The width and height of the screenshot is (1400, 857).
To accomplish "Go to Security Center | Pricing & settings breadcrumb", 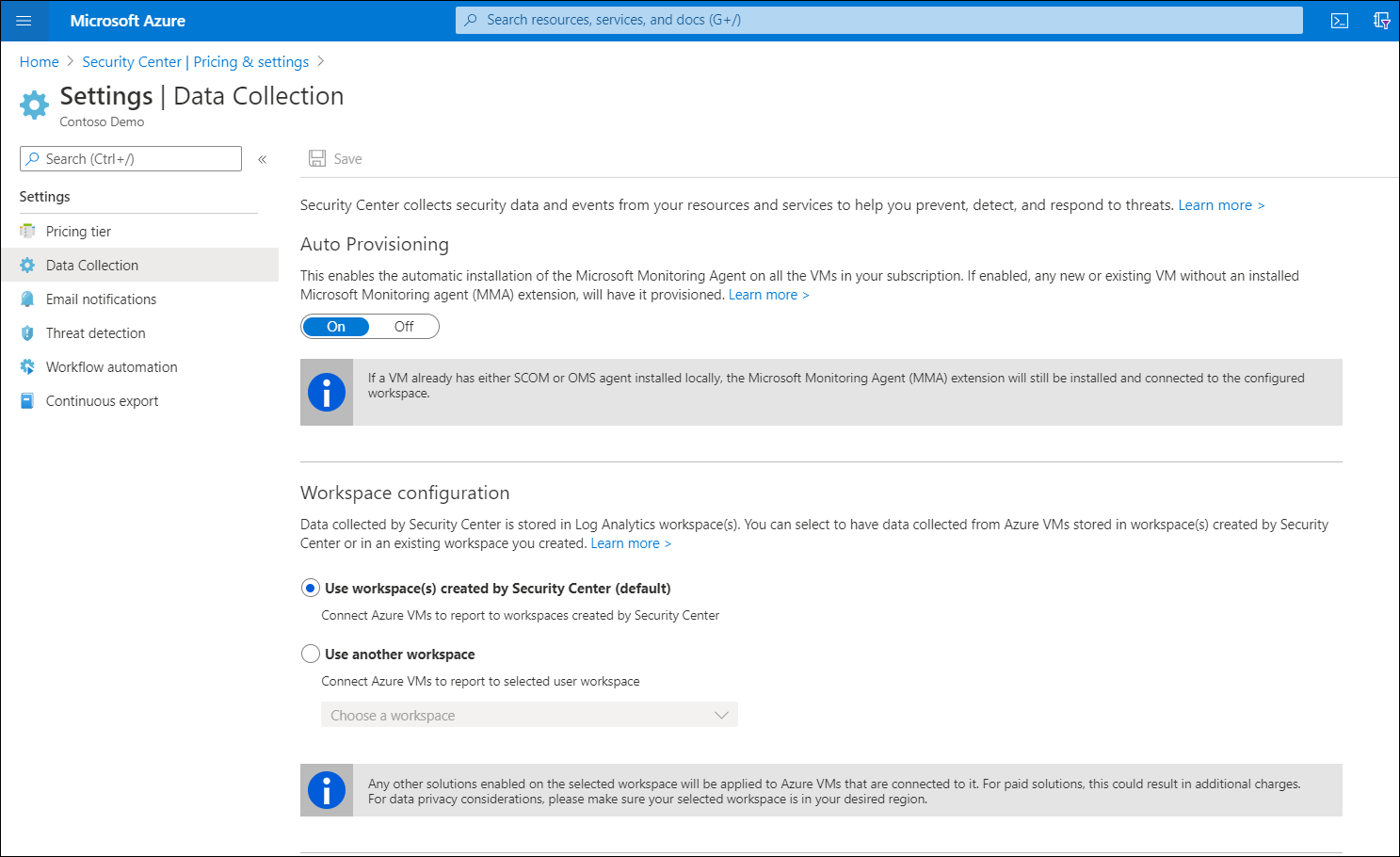I will coord(195,62).
